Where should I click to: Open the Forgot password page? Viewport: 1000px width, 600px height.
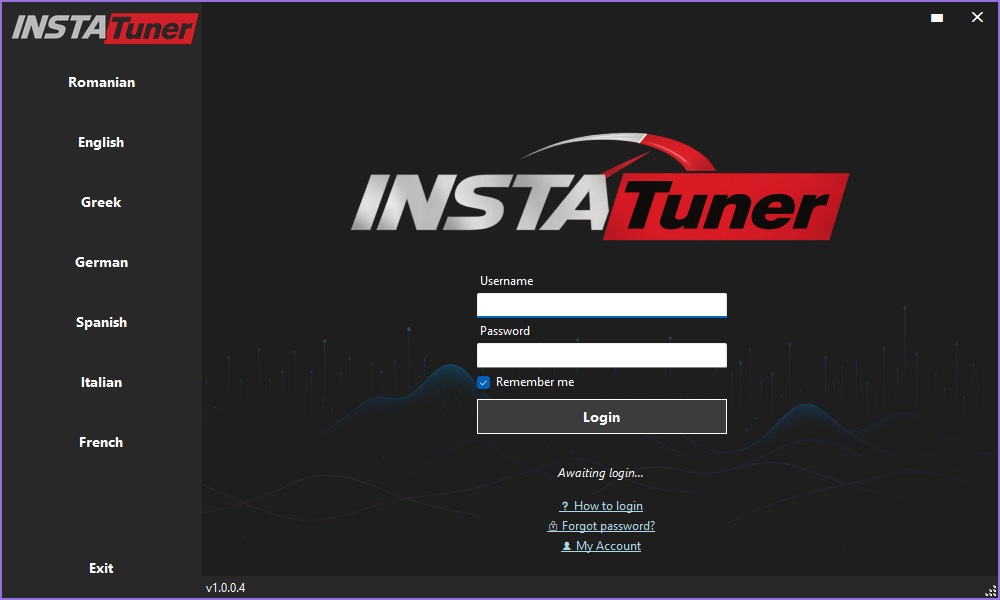click(605, 526)
